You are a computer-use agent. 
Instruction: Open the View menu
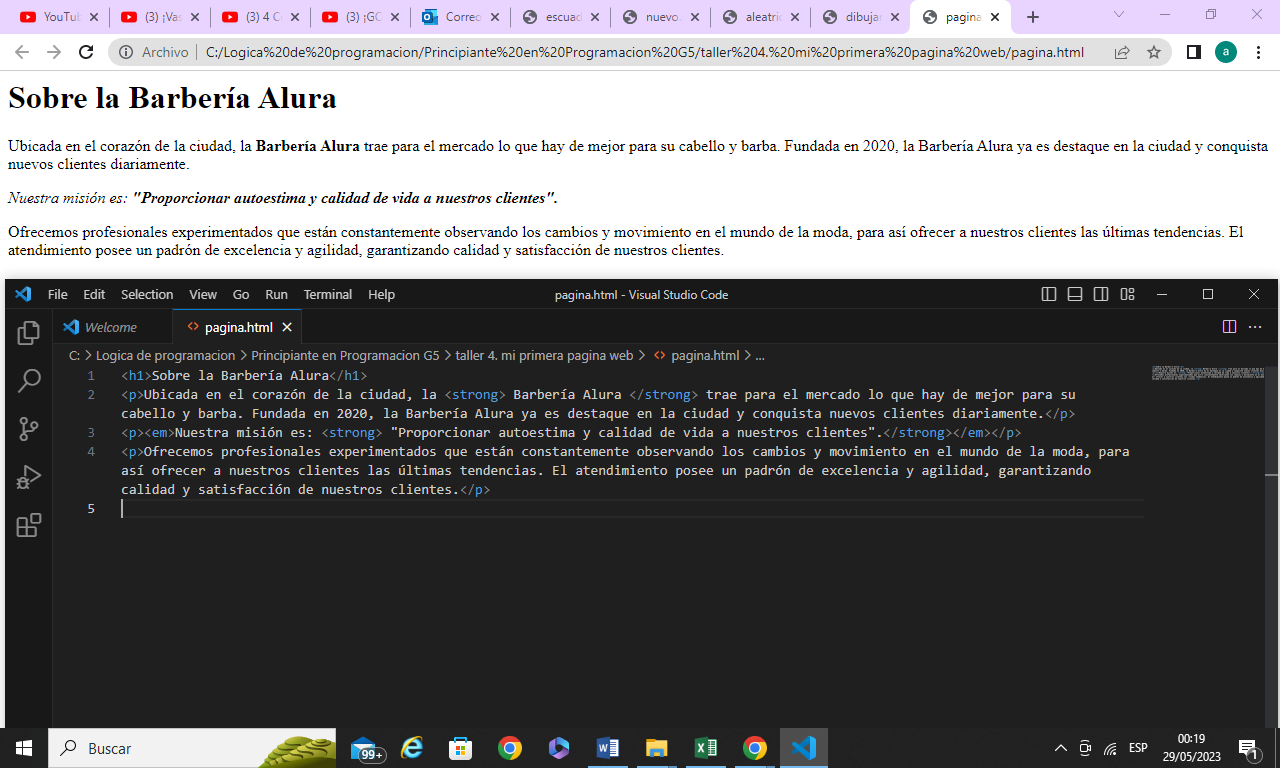tap(203, 294)
